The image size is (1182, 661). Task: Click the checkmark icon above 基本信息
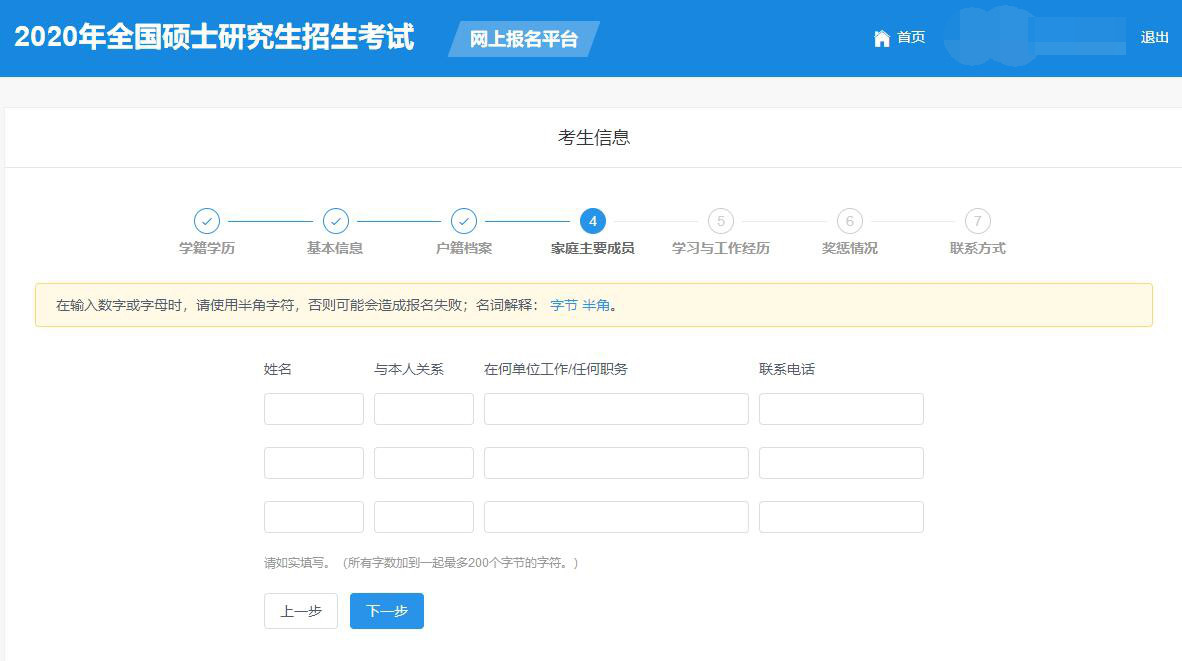(x=335, y=220)
